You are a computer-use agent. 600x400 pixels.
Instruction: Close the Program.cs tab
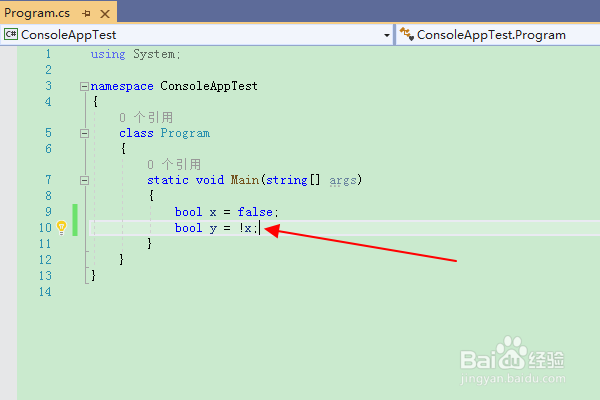105,14
